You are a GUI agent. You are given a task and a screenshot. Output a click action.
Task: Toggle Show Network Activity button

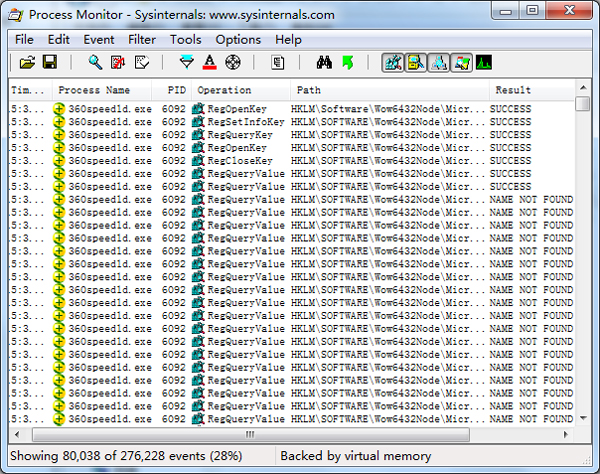[439, 63]
